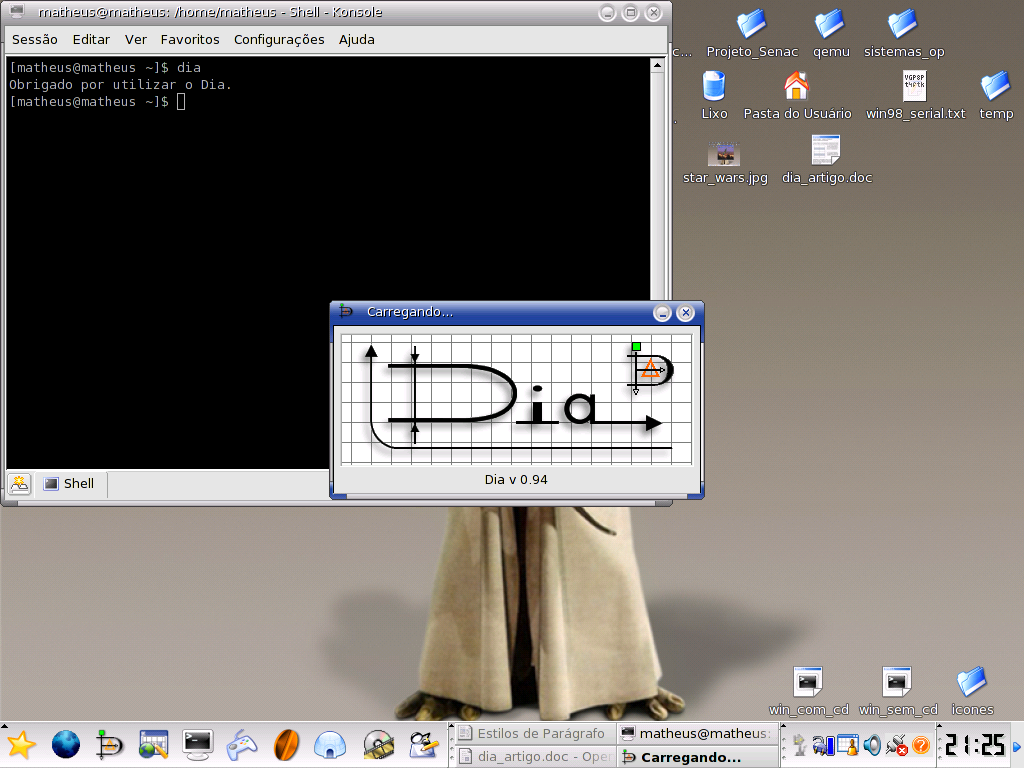Launch the blue globe web browser

(x=65, y=745)
